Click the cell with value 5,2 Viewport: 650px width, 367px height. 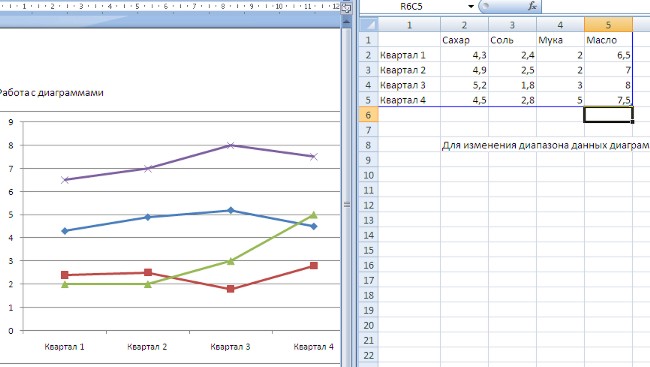[x=464, y=85]
